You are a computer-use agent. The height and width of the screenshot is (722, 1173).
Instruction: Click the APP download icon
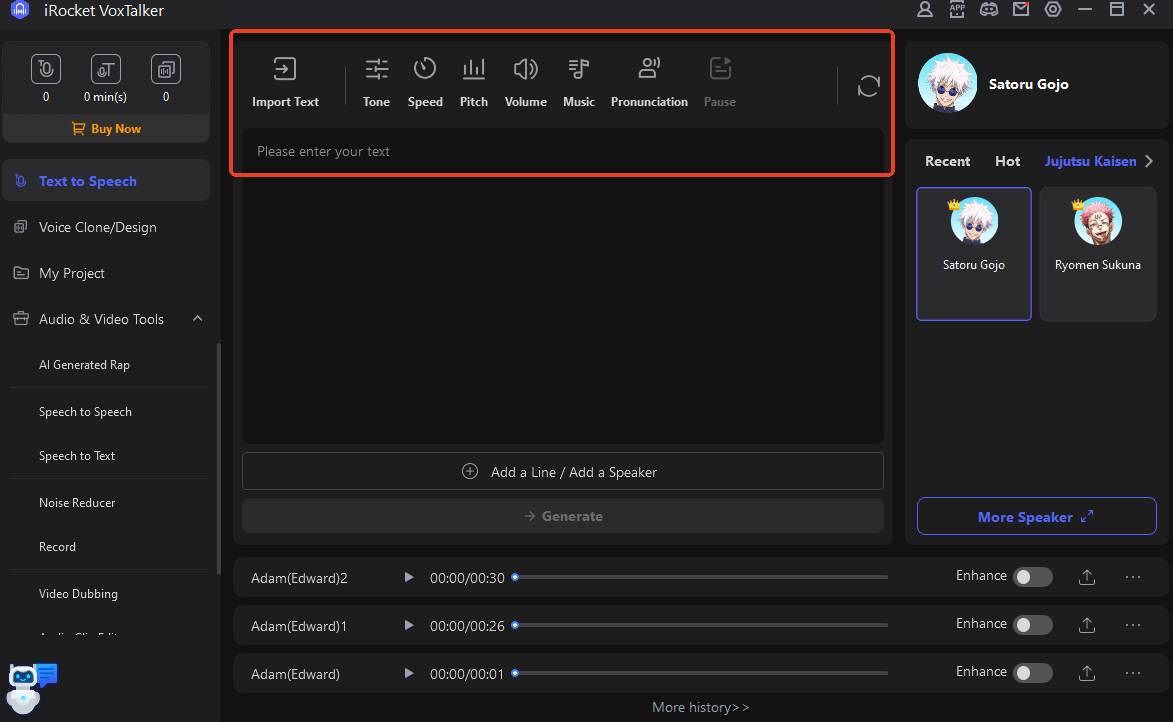point(957,9)
